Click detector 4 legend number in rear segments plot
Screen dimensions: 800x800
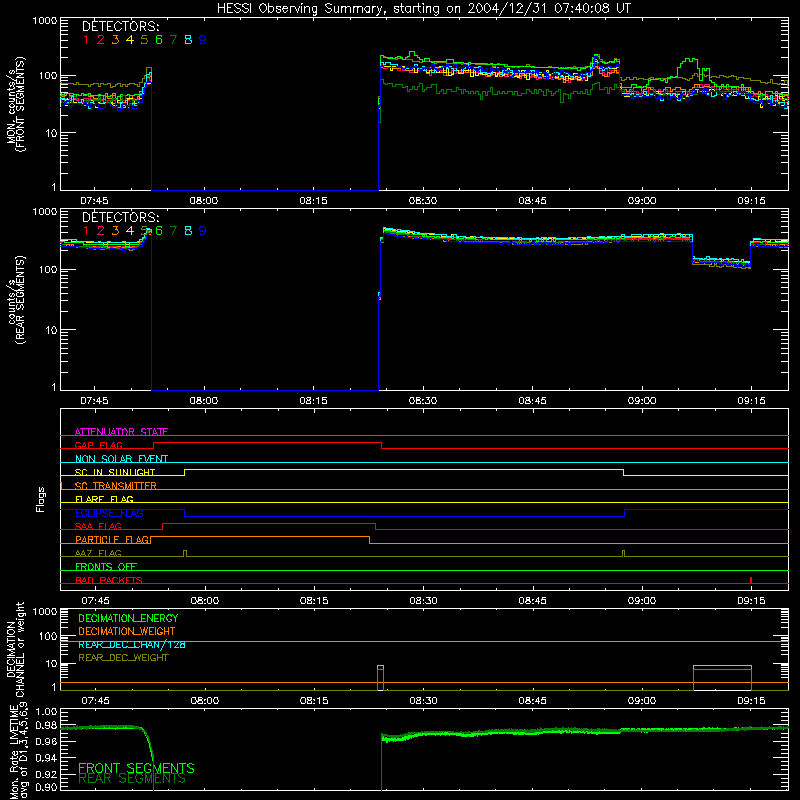click(x=130, y=231)
